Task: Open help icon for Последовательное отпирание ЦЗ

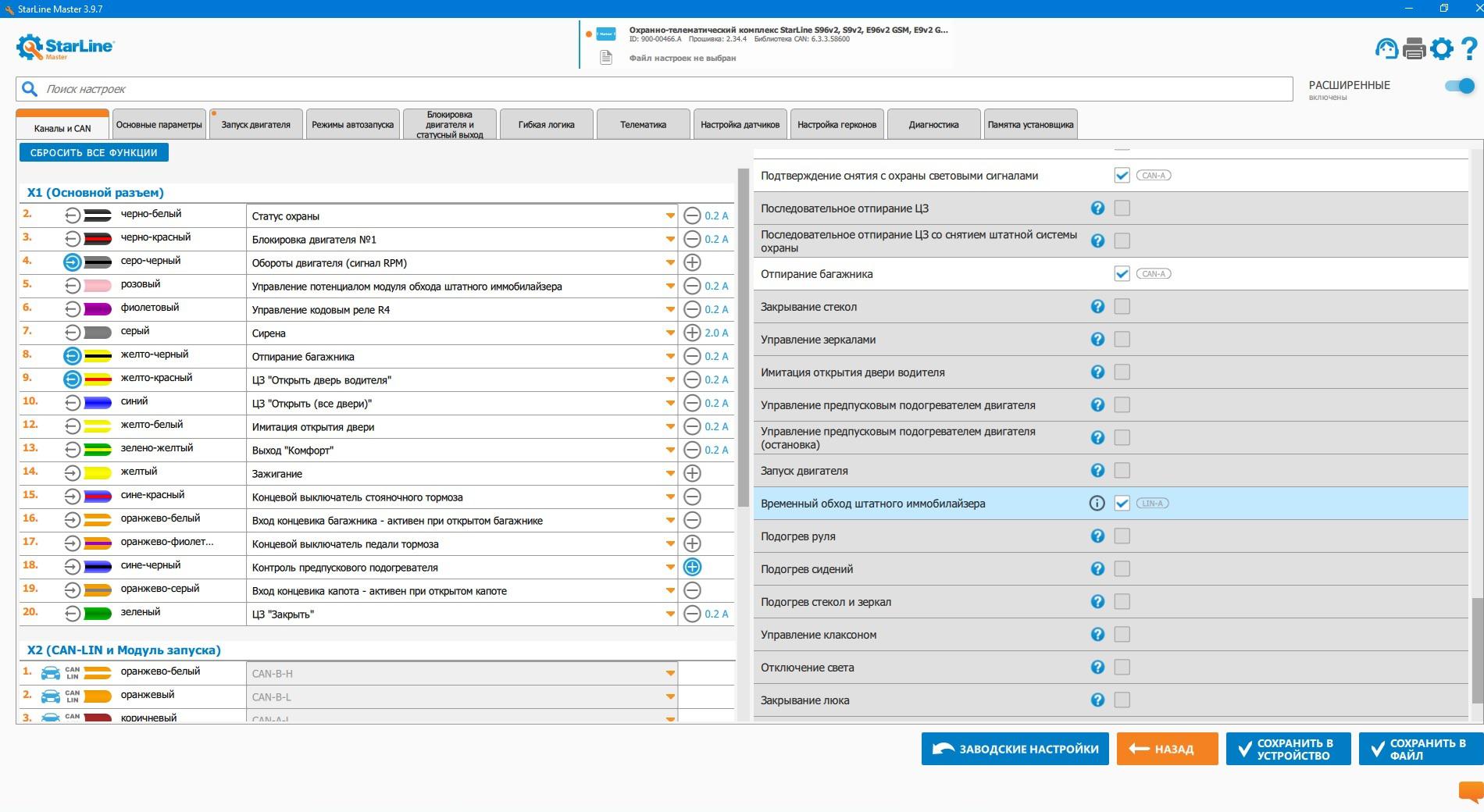Action: click(1097, 208)
